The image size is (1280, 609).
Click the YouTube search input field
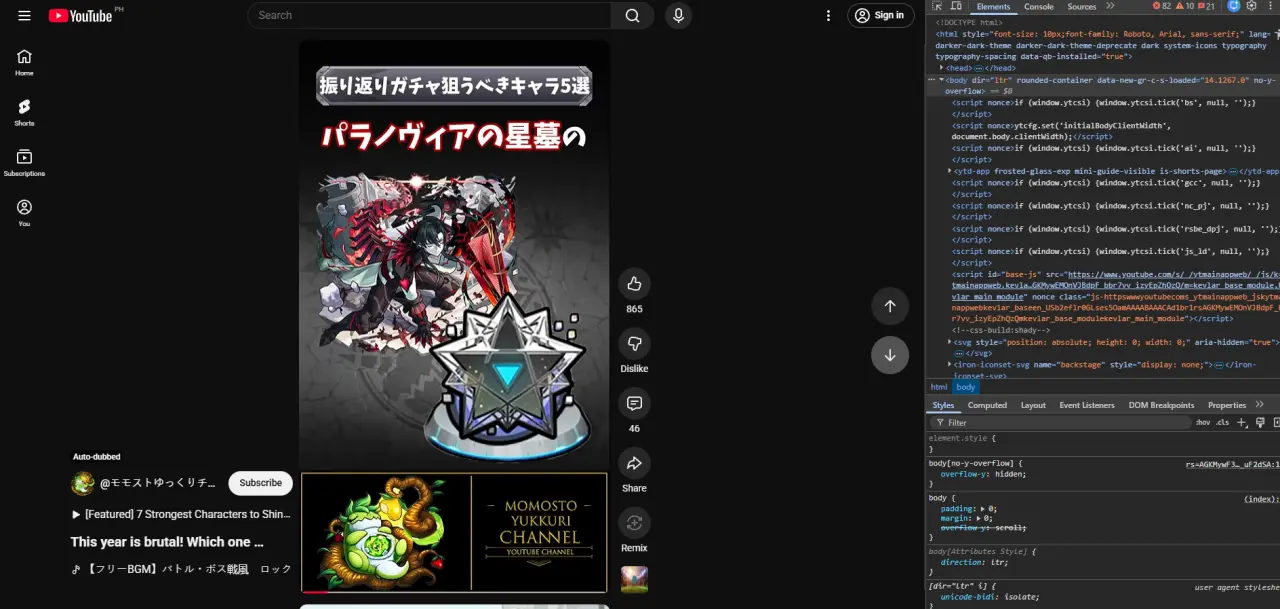tap(429, 15)
